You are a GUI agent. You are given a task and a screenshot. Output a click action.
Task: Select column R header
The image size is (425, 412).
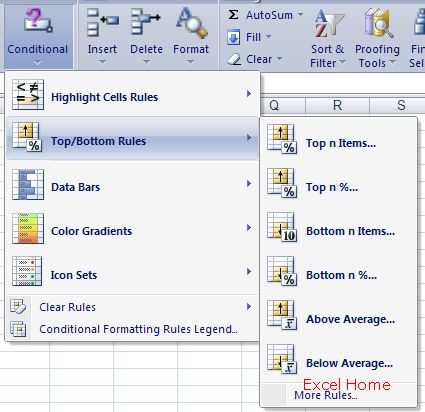337,105
